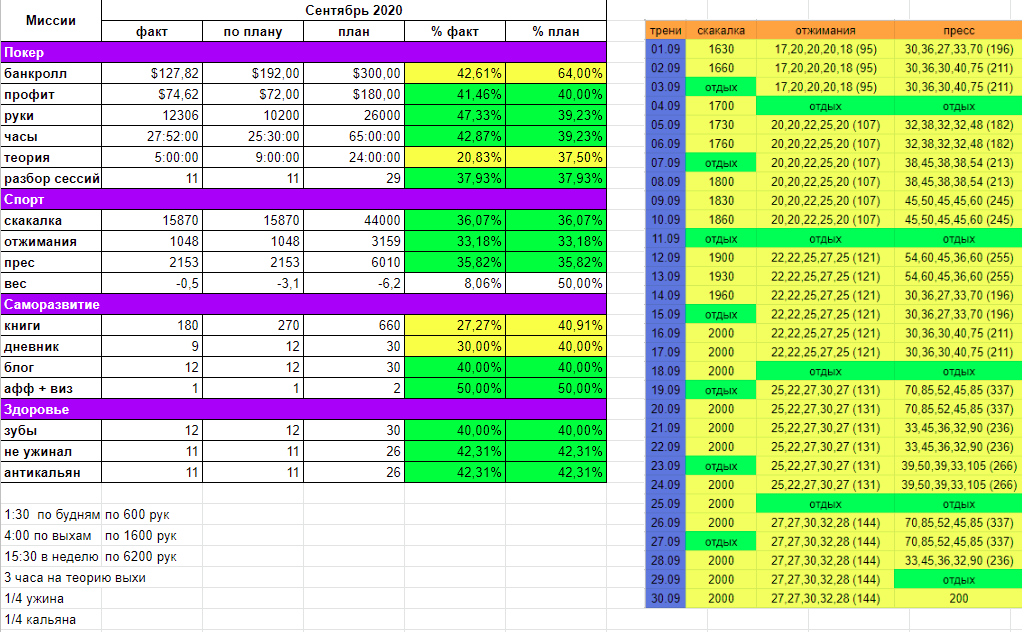Select the теория row label
Screen dimensions: 1022x632
[x=51, y=158]
